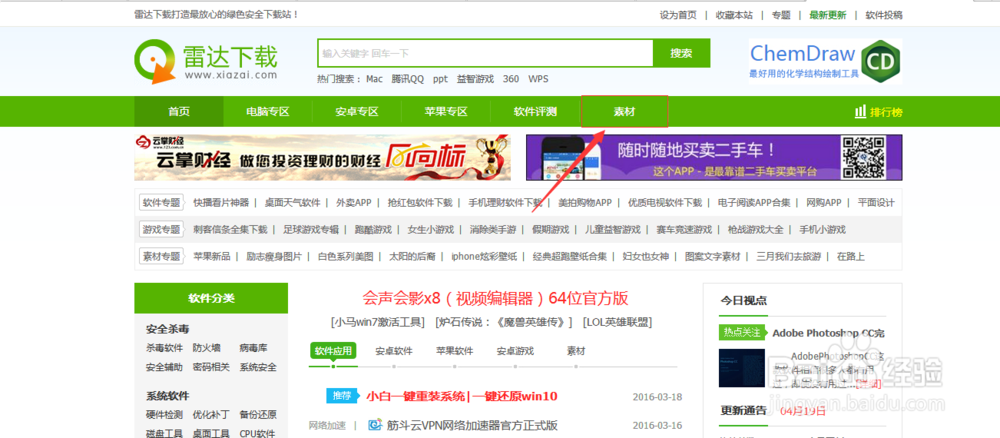Open 跑酷游戏 game topic link

pyautogui.click(x=373, y=230)
